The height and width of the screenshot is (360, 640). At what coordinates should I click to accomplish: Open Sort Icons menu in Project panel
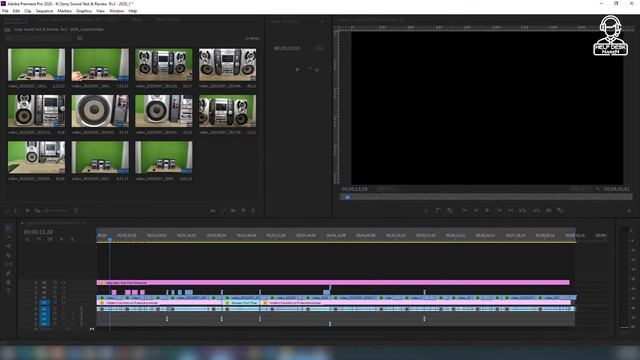pyautogui.click(x=76, y=211)
